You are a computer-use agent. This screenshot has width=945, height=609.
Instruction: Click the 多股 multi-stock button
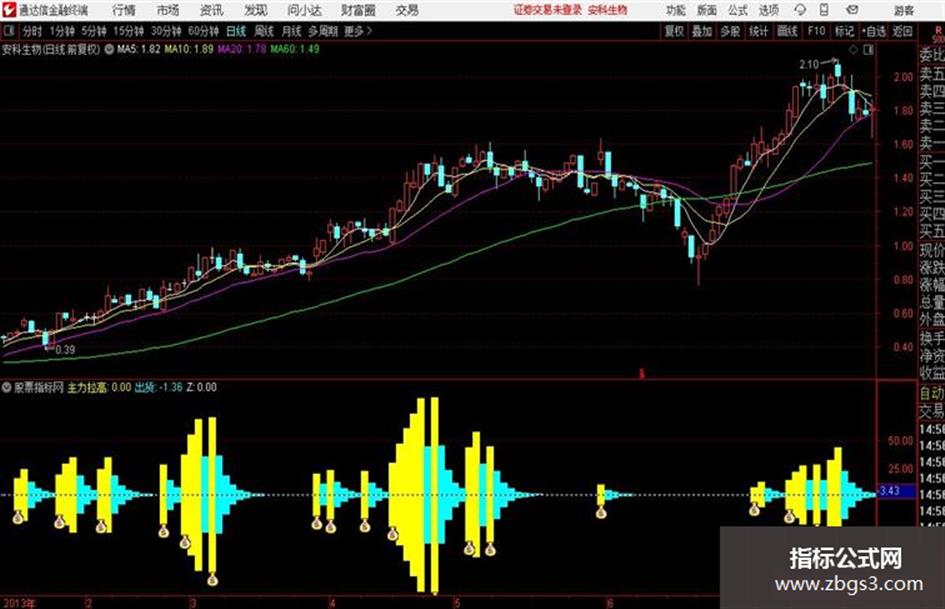(x=730, y=31)
